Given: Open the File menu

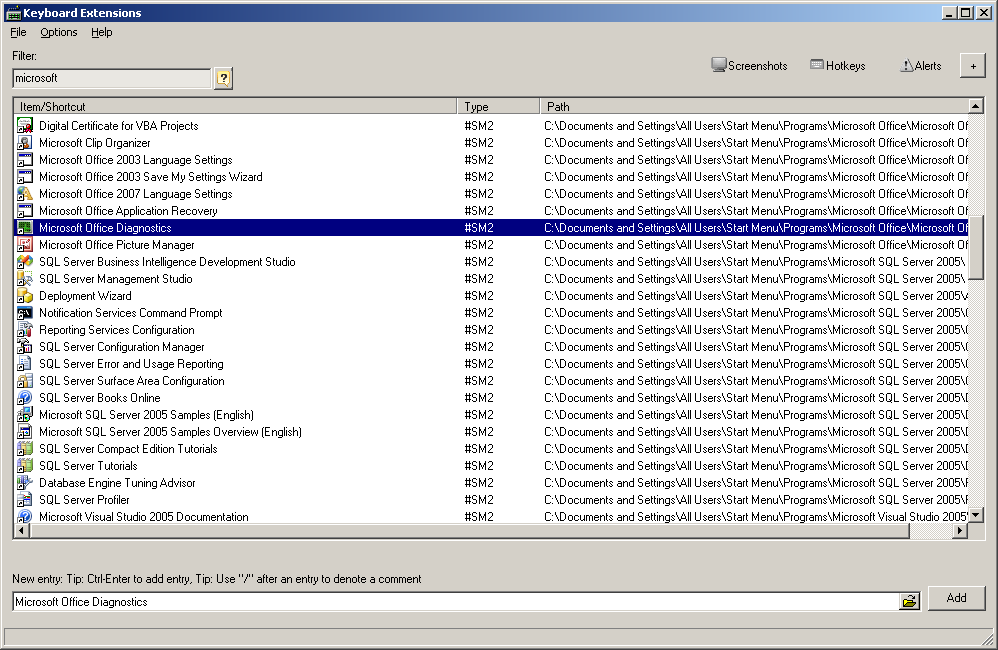Looking at the screenshot, I should (x=18, y=32).
